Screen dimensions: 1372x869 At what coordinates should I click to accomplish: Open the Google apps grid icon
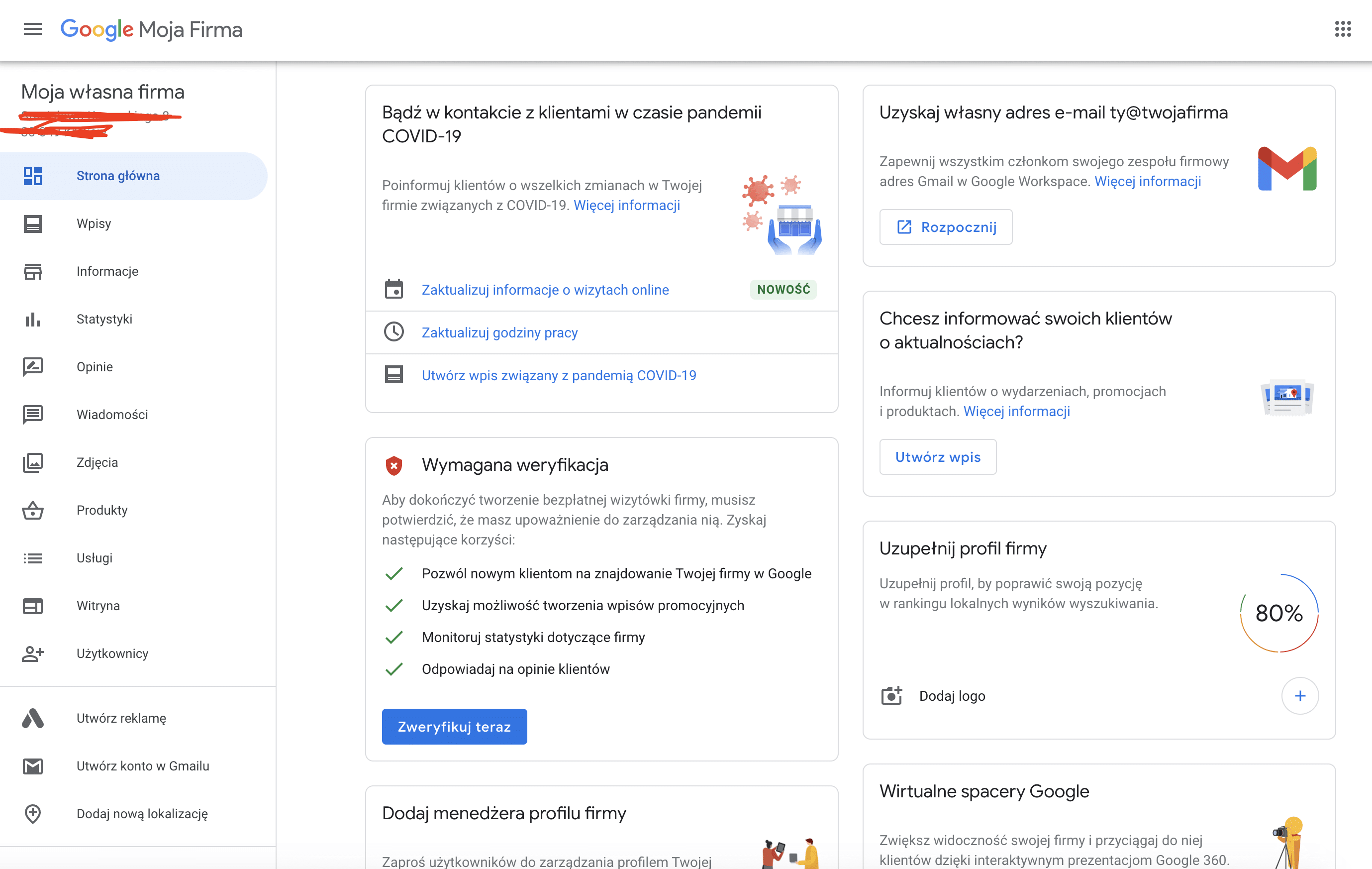coord(1343,29)
